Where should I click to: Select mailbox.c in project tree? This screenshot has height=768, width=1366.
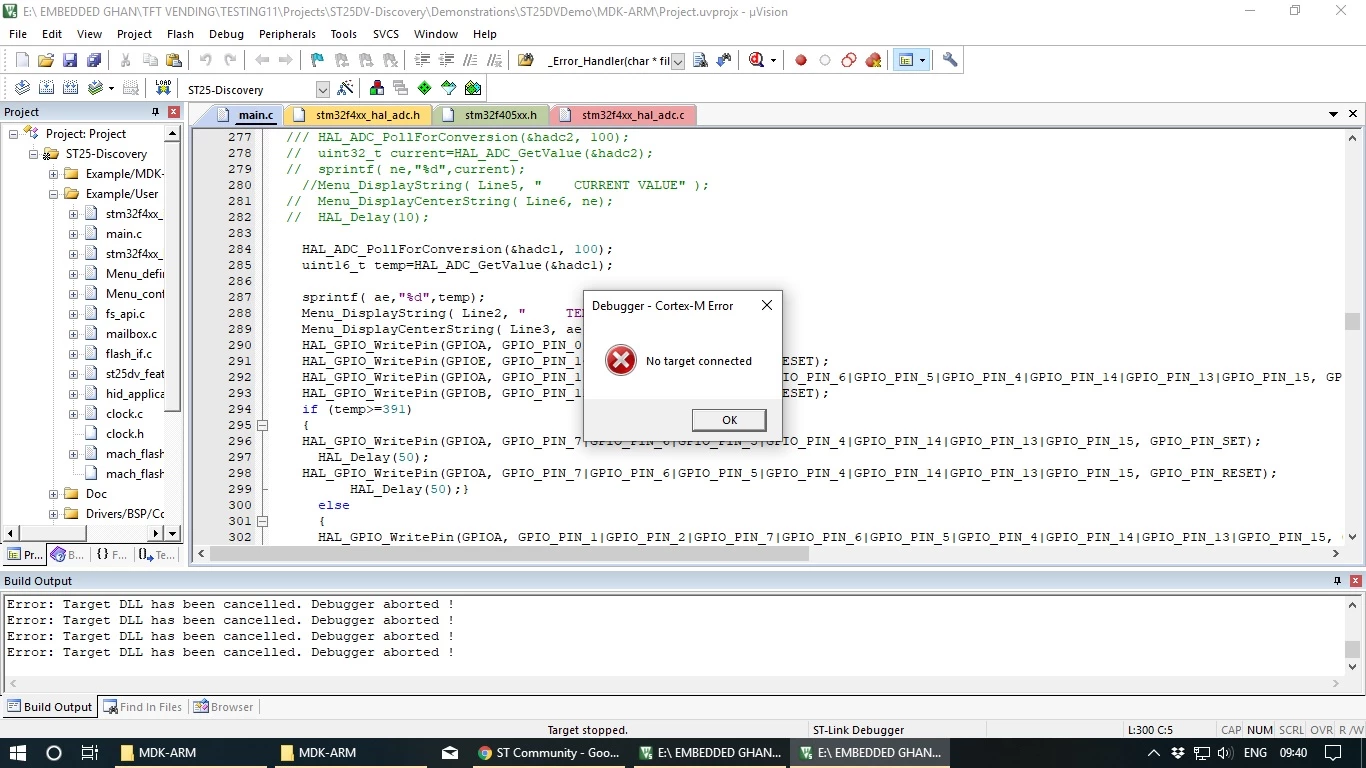tap(131, 334)
